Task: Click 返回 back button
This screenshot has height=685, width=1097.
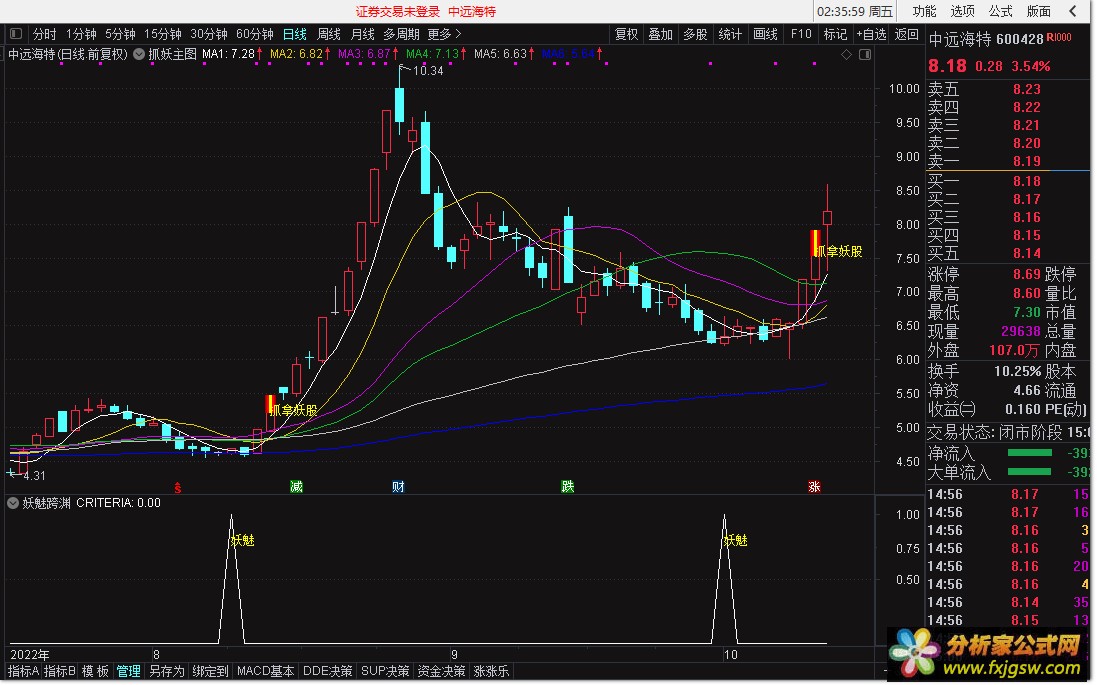Action: pos(907,34)
